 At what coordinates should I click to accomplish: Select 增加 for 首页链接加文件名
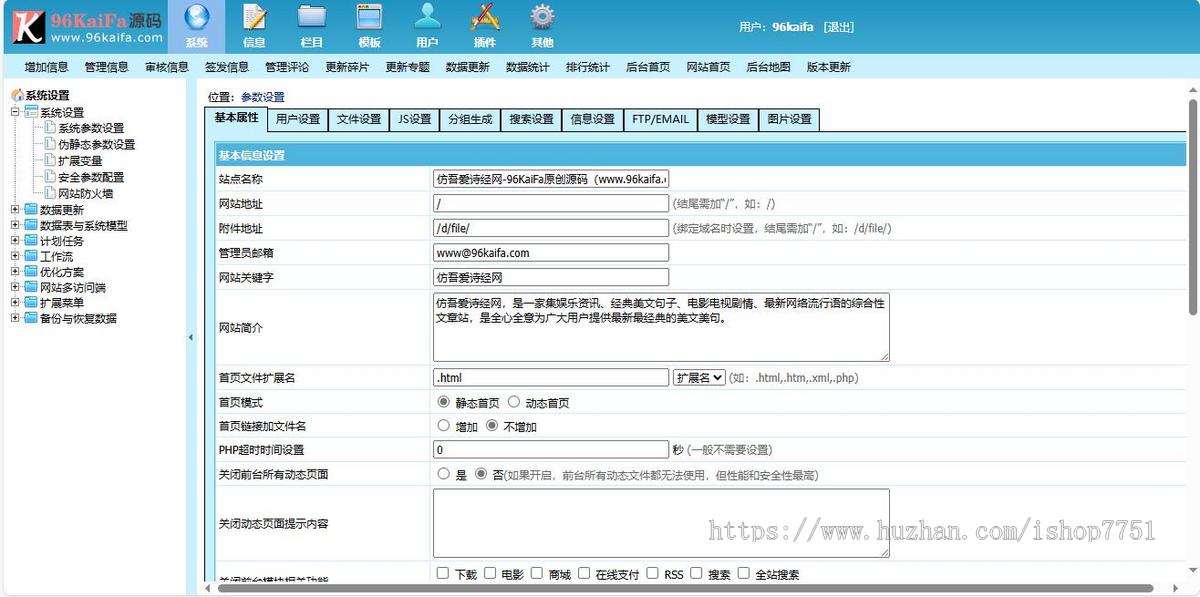tap(444, 426)
